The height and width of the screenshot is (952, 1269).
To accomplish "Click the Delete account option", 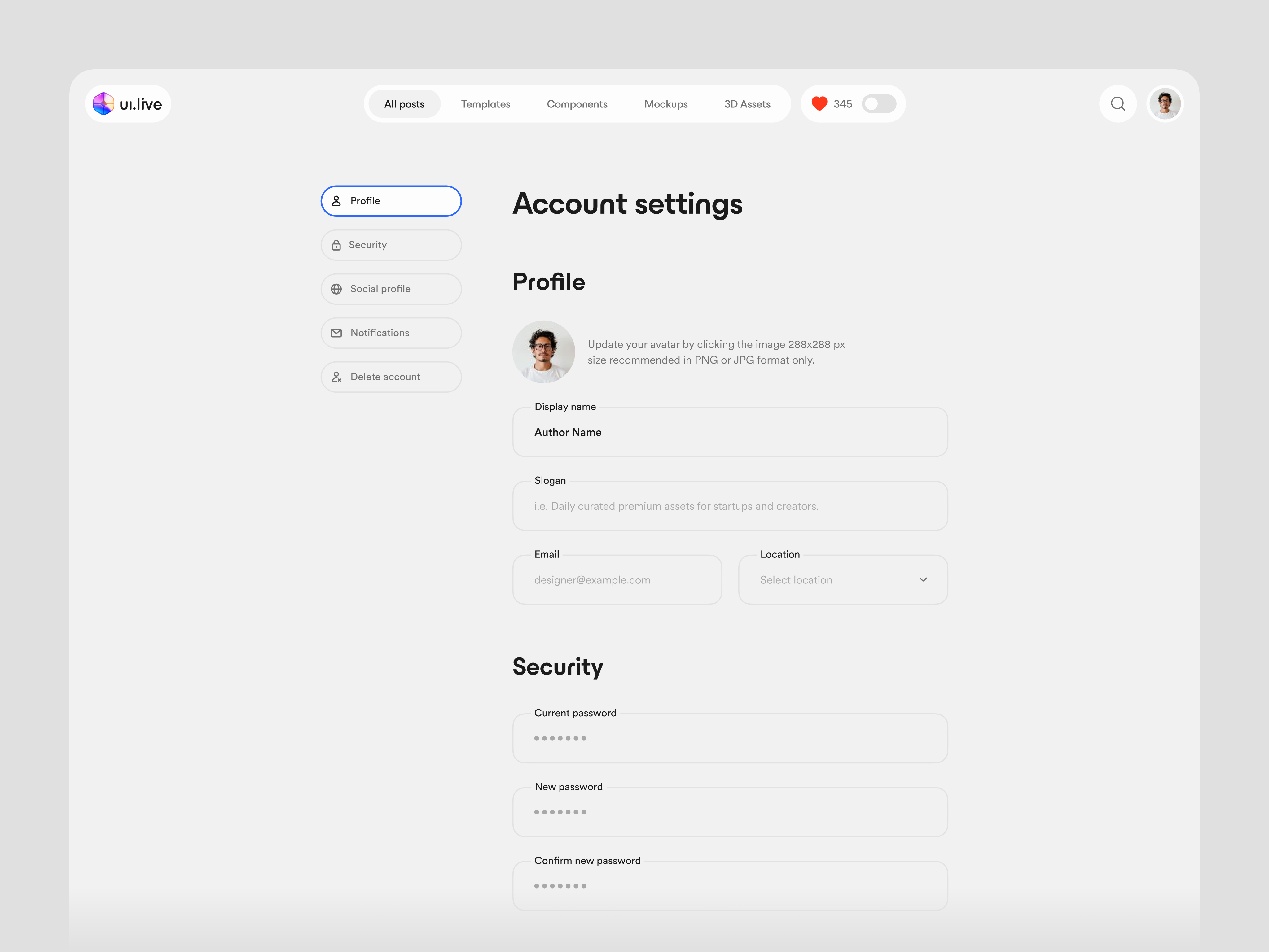I will coord(385,377).
